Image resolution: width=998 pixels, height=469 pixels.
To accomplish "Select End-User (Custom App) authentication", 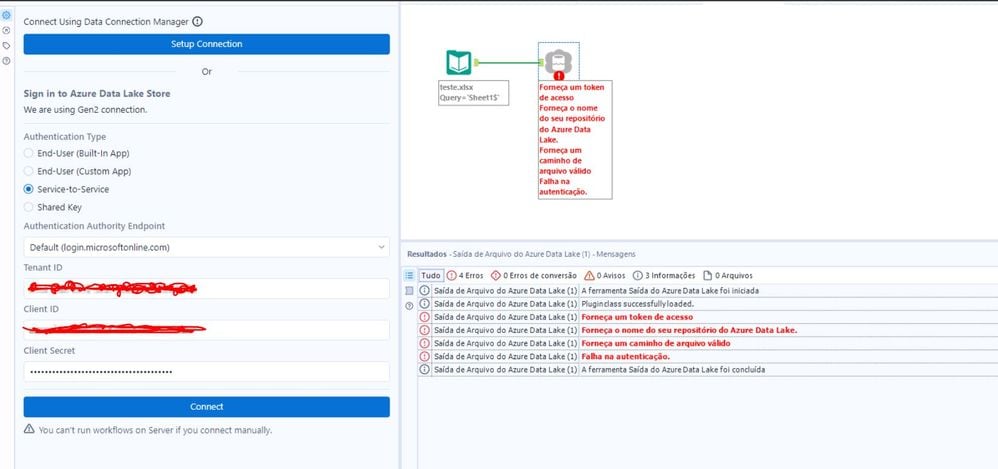I will [28, 171].
